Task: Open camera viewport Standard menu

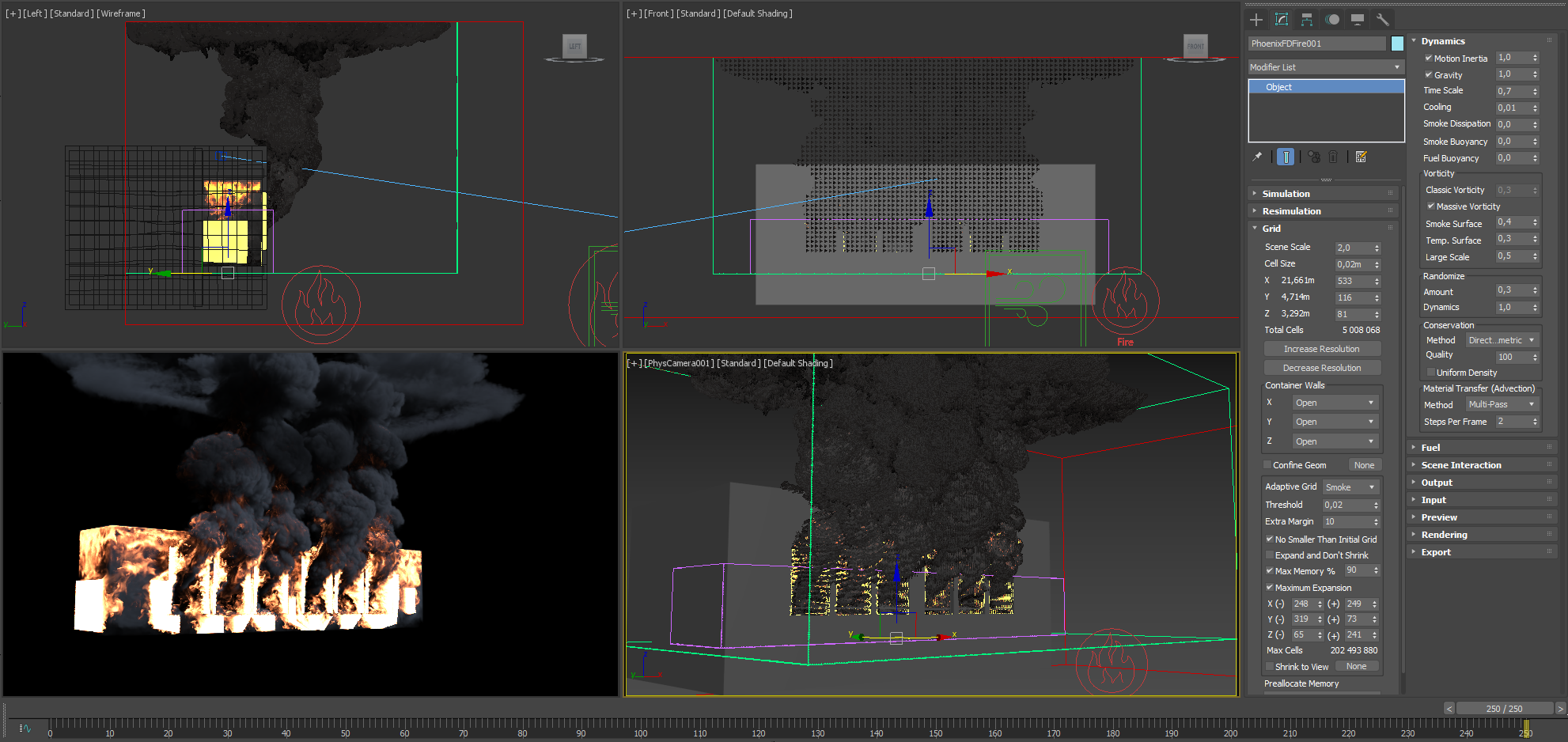Action: point(739,363)
